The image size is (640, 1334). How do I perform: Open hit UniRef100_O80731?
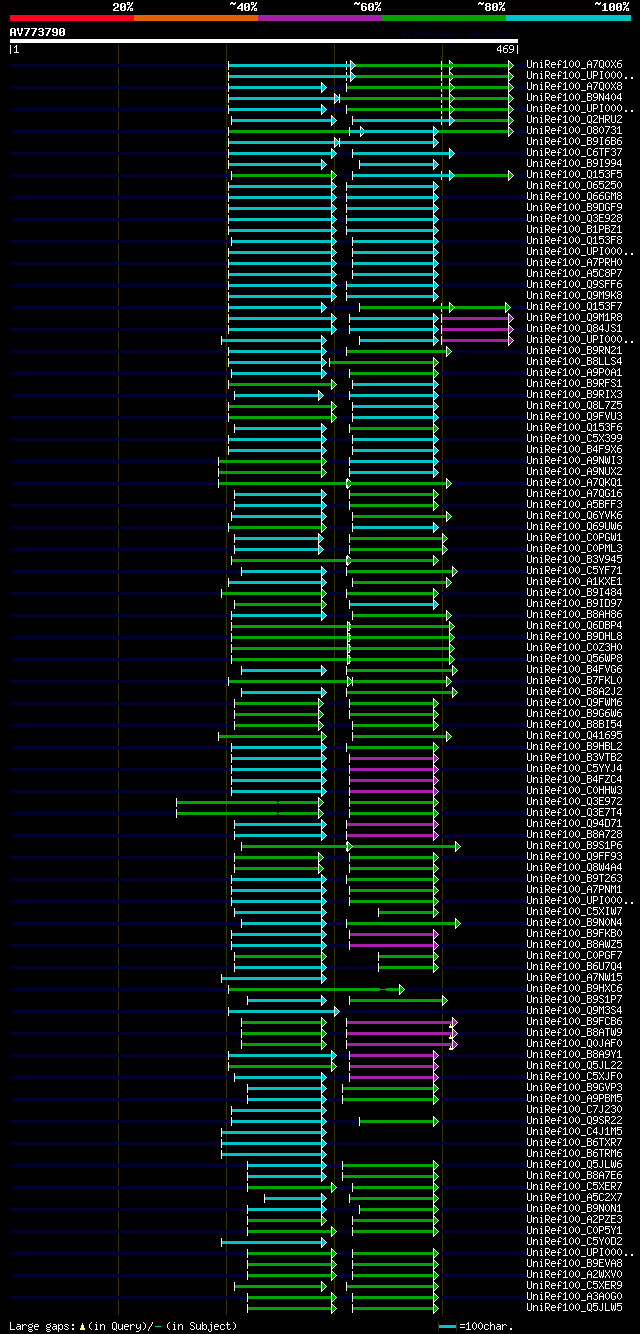coord(574,131)
